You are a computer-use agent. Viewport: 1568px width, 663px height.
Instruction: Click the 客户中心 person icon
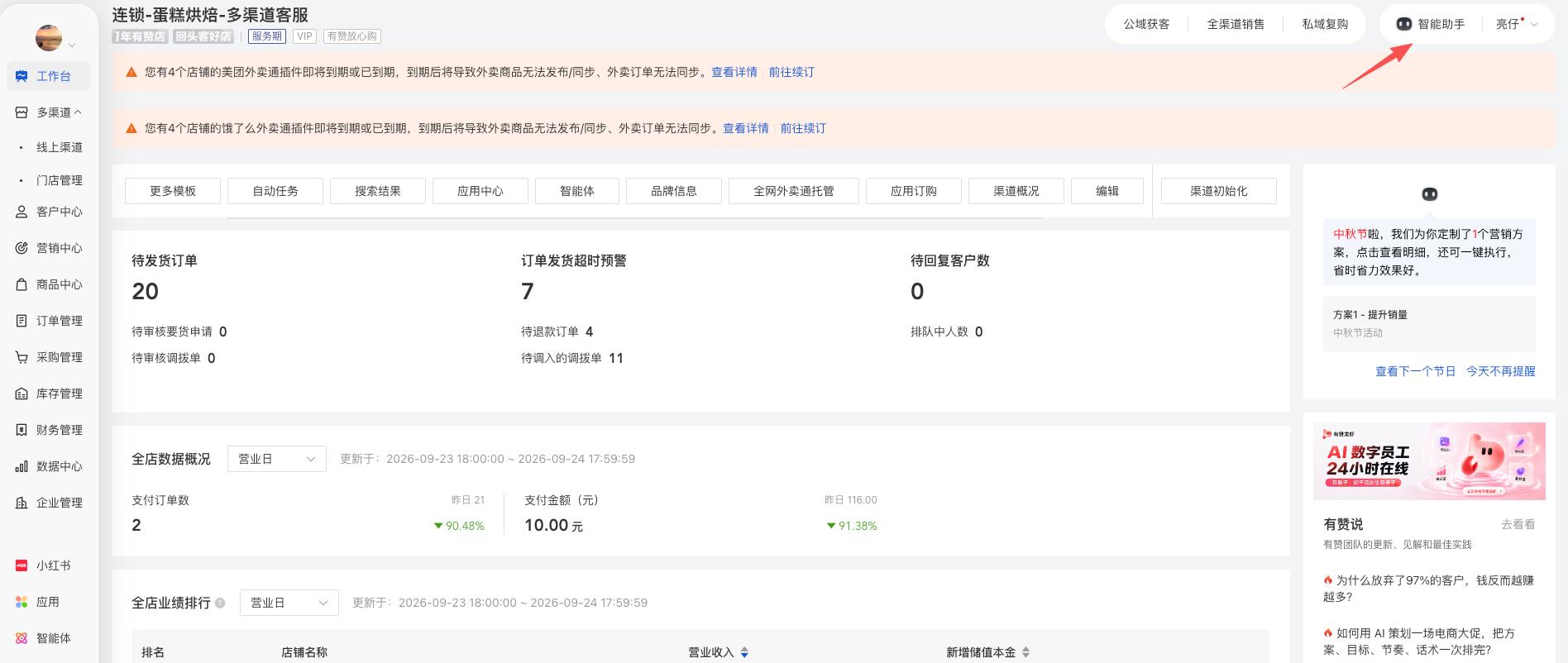pos(22,212)
